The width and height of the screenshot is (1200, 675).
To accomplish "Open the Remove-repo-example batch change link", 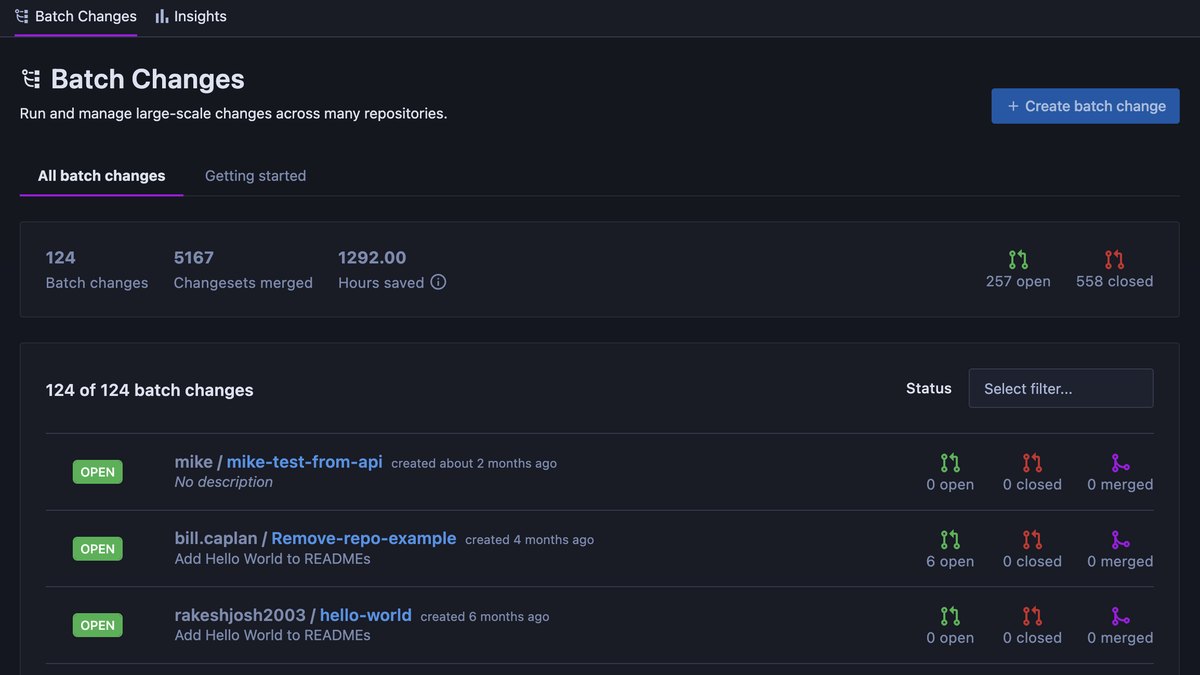I will [364, 538].
